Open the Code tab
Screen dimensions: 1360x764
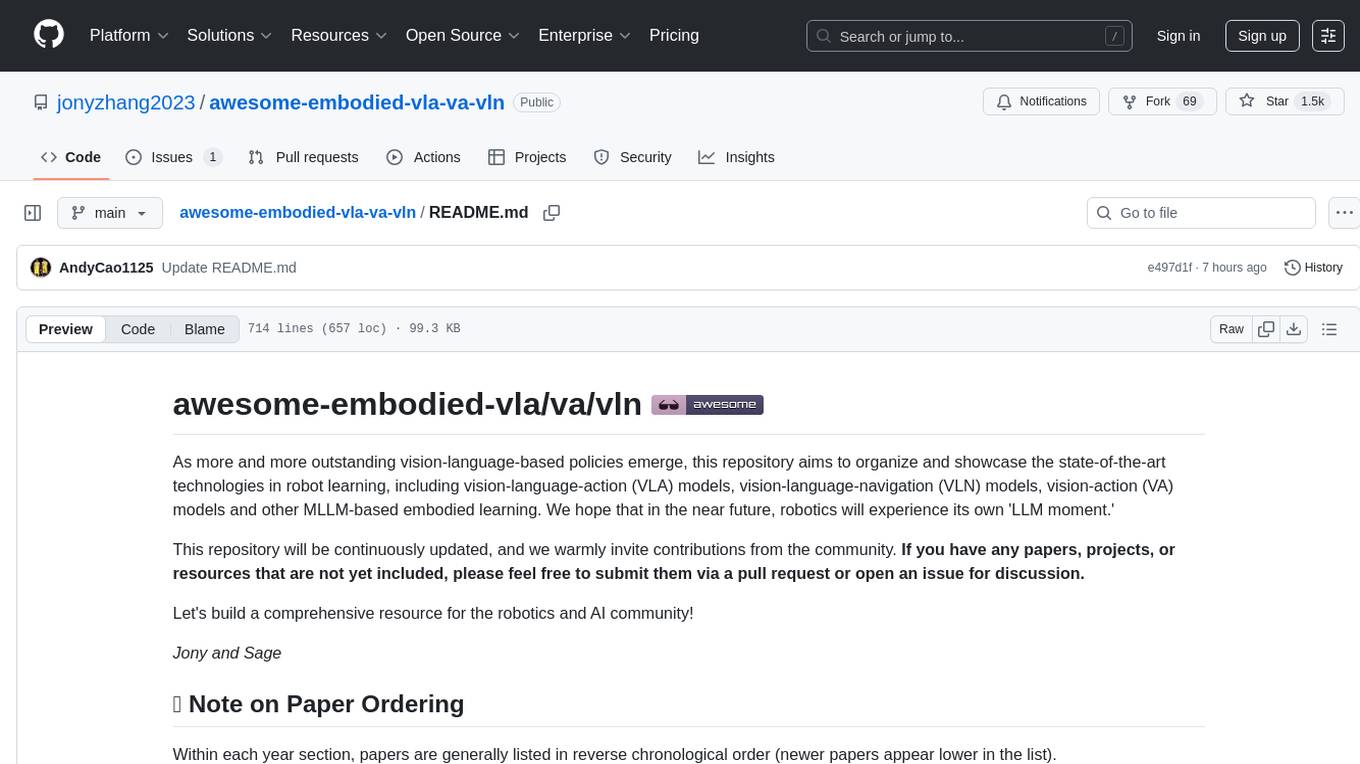pos(71,157)
